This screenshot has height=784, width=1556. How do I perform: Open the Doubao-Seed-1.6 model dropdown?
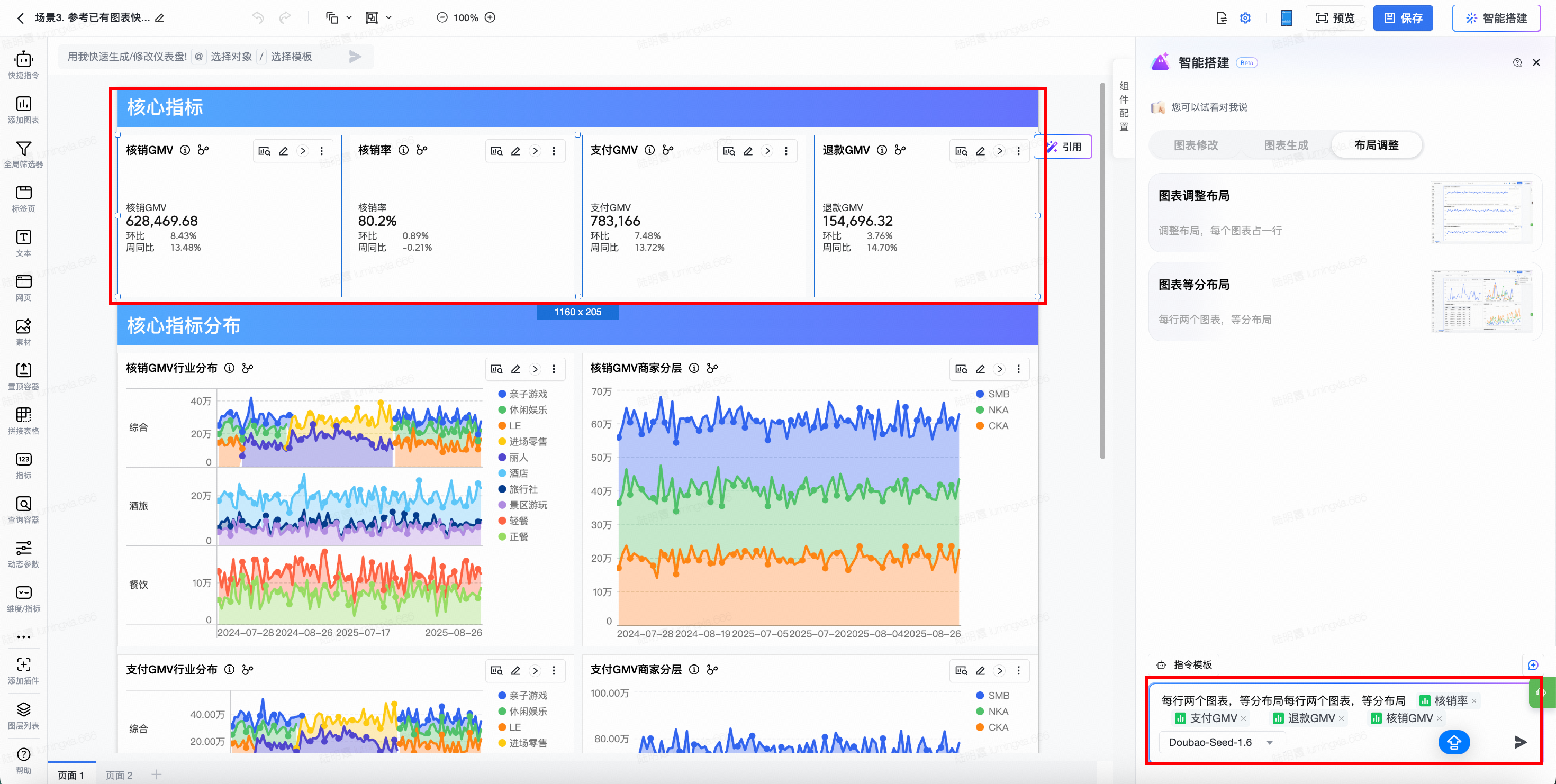point(1220,742)
